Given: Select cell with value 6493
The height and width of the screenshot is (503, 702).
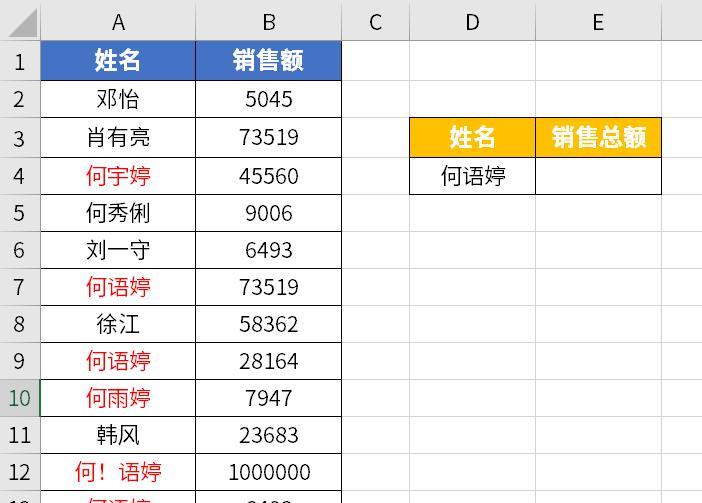Looking at the screenshot, I should (x=269, y=250).
